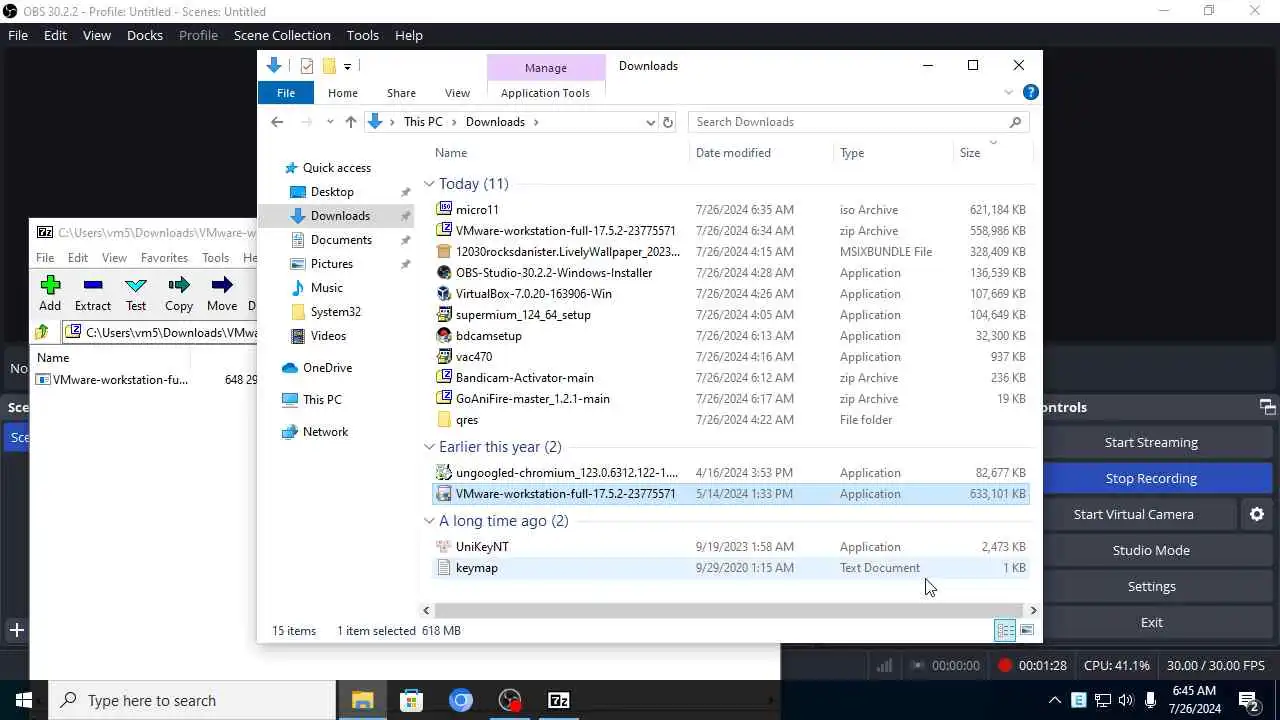Click the Explorer Help question mark icon

point(1030,92)
